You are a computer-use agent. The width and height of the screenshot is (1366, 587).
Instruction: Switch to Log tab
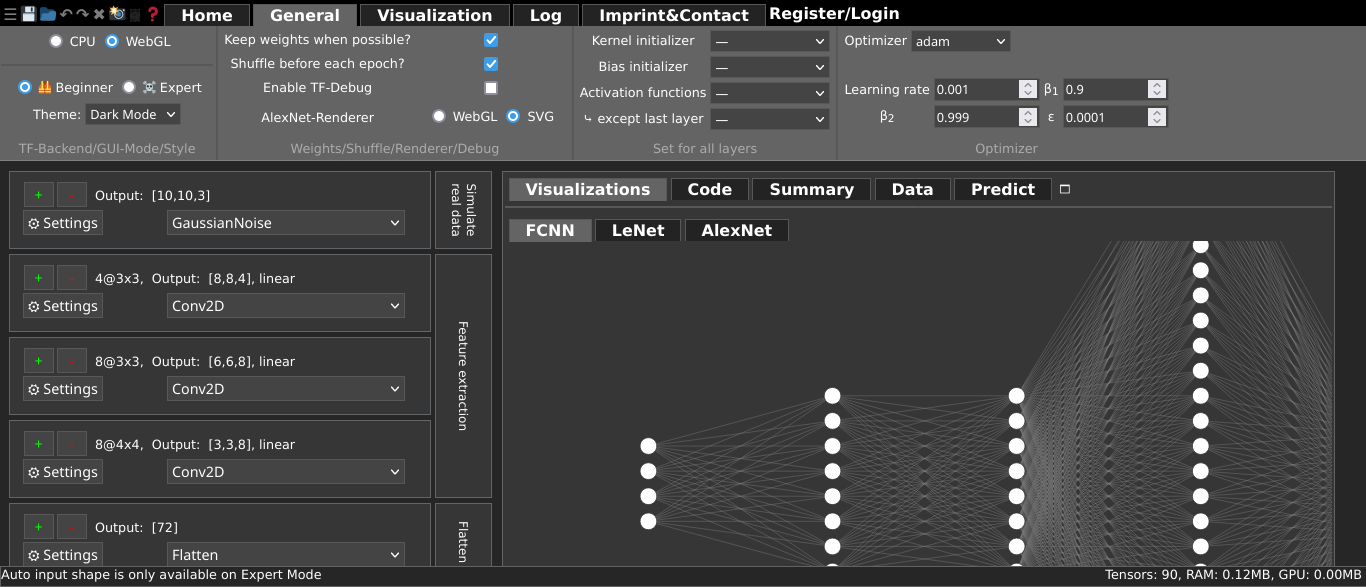[546, 15]
